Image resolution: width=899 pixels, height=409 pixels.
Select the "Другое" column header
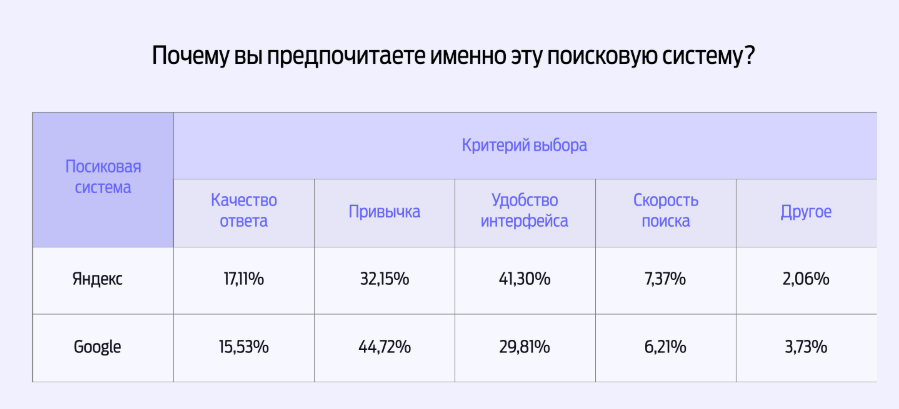pyautogui.click(x=806, y=212)
